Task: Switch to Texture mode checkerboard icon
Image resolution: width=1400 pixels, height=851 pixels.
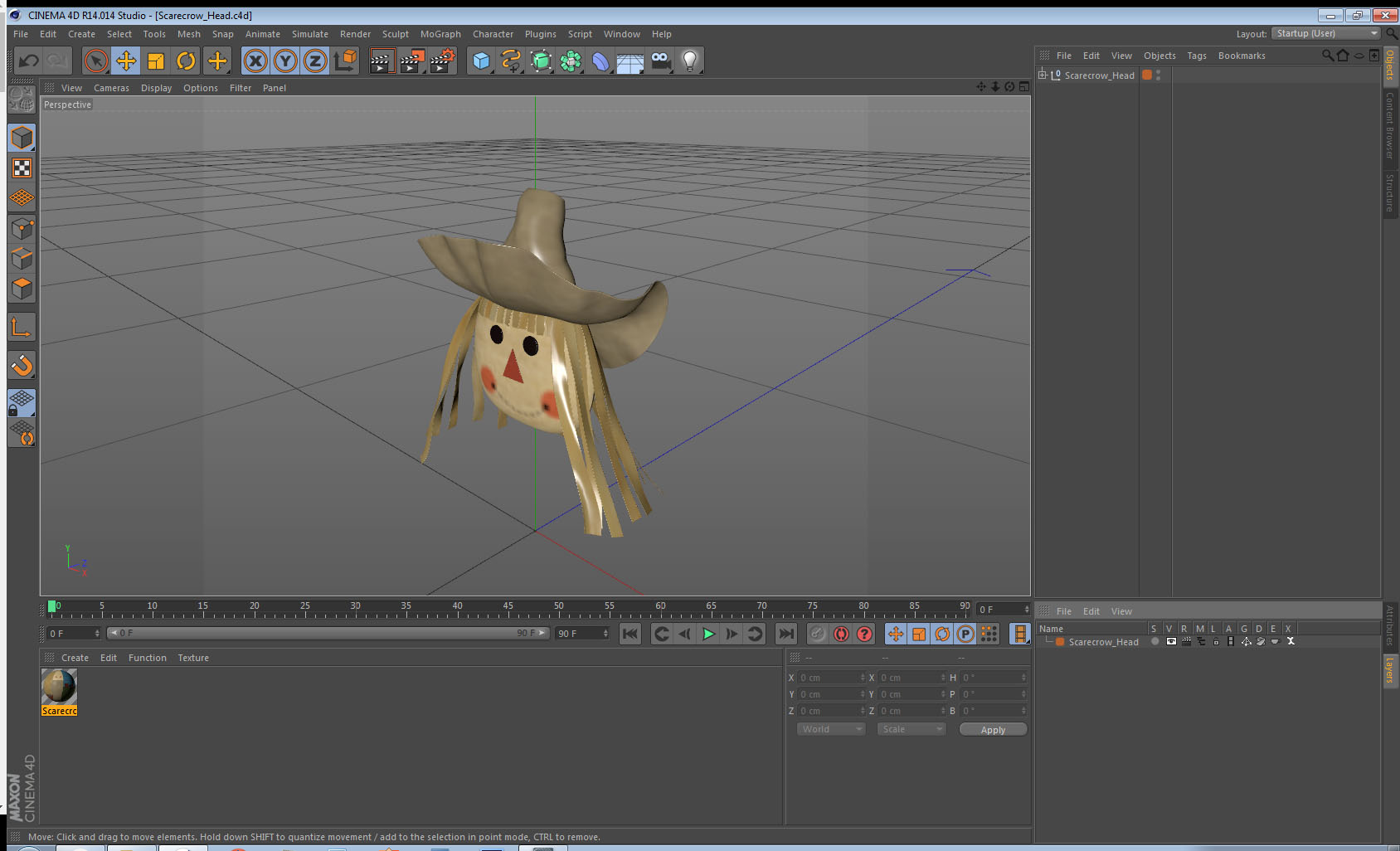Action: (22, 168)
